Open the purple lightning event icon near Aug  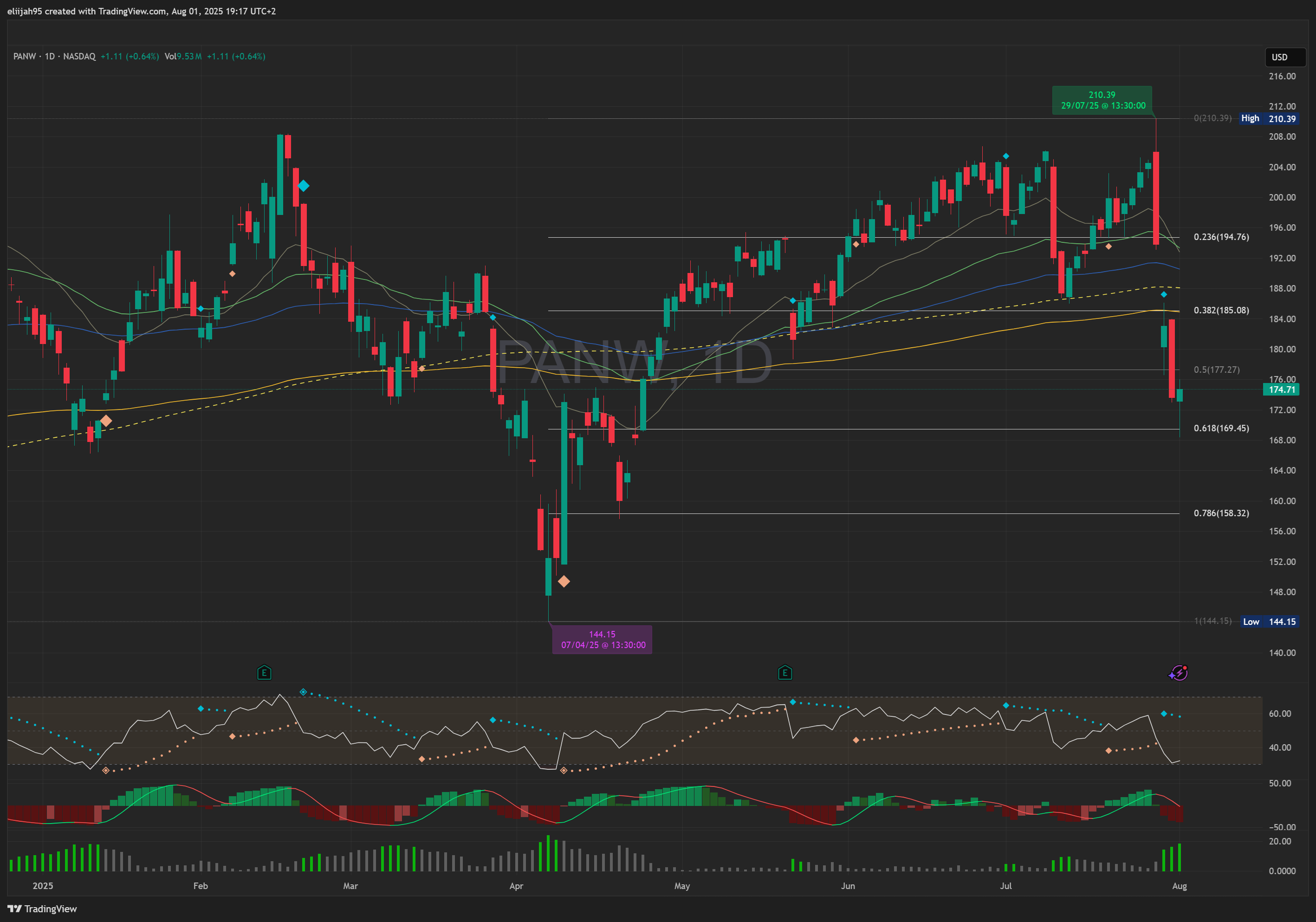[1179, 673]
